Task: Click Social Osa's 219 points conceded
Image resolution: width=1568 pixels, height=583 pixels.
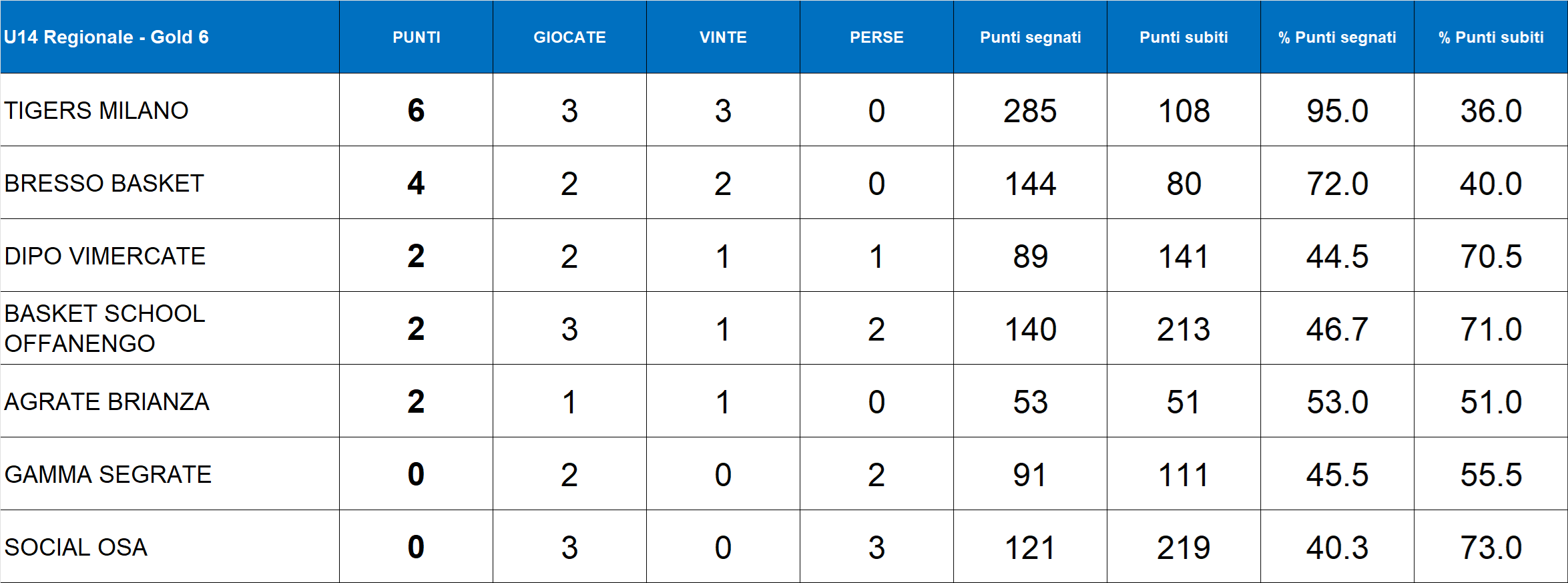Action: 1184,548
